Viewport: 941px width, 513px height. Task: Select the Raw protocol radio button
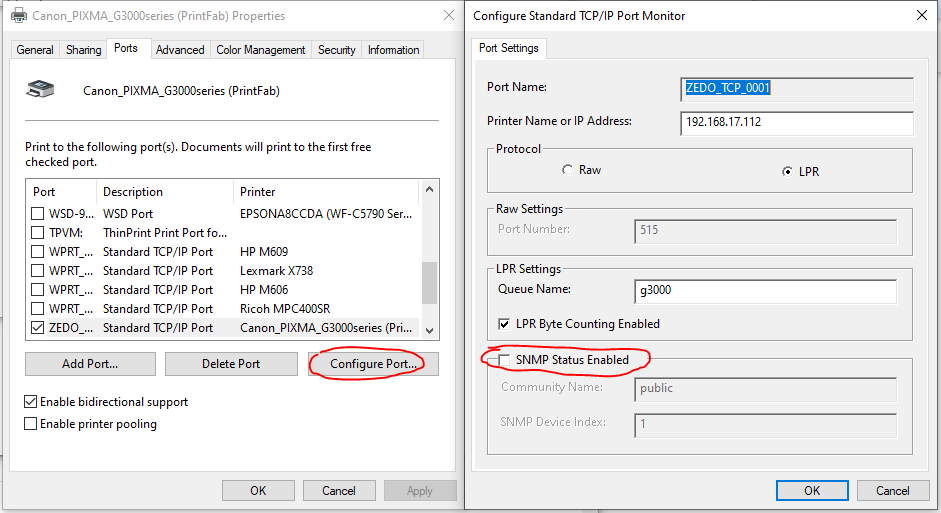[568, 171]
